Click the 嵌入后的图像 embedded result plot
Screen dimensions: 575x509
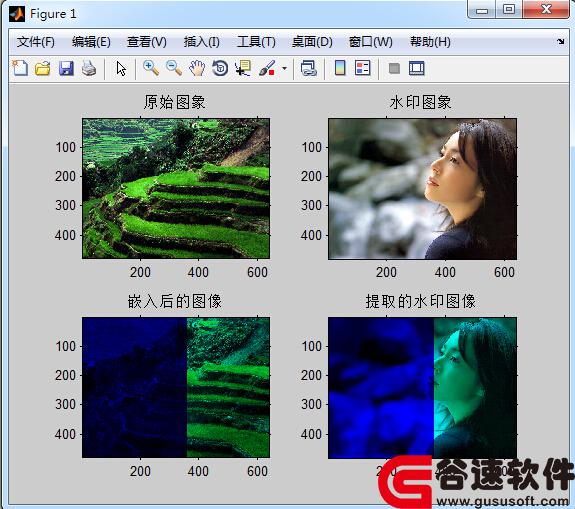176,388
